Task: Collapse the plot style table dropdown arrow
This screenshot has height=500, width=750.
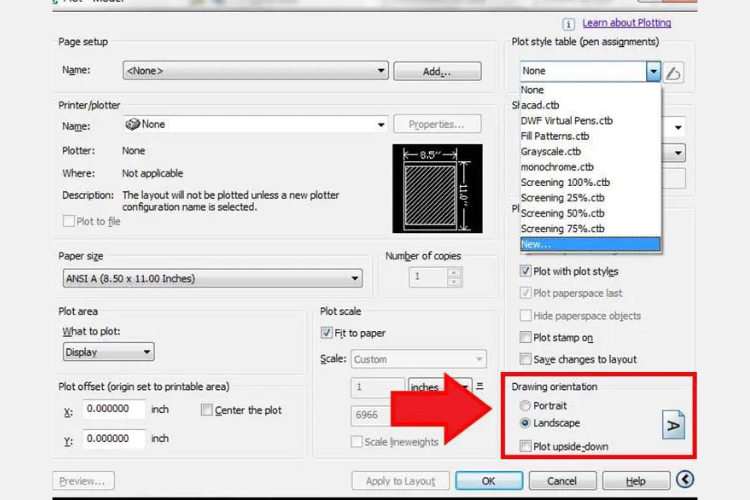Action: 653,71
